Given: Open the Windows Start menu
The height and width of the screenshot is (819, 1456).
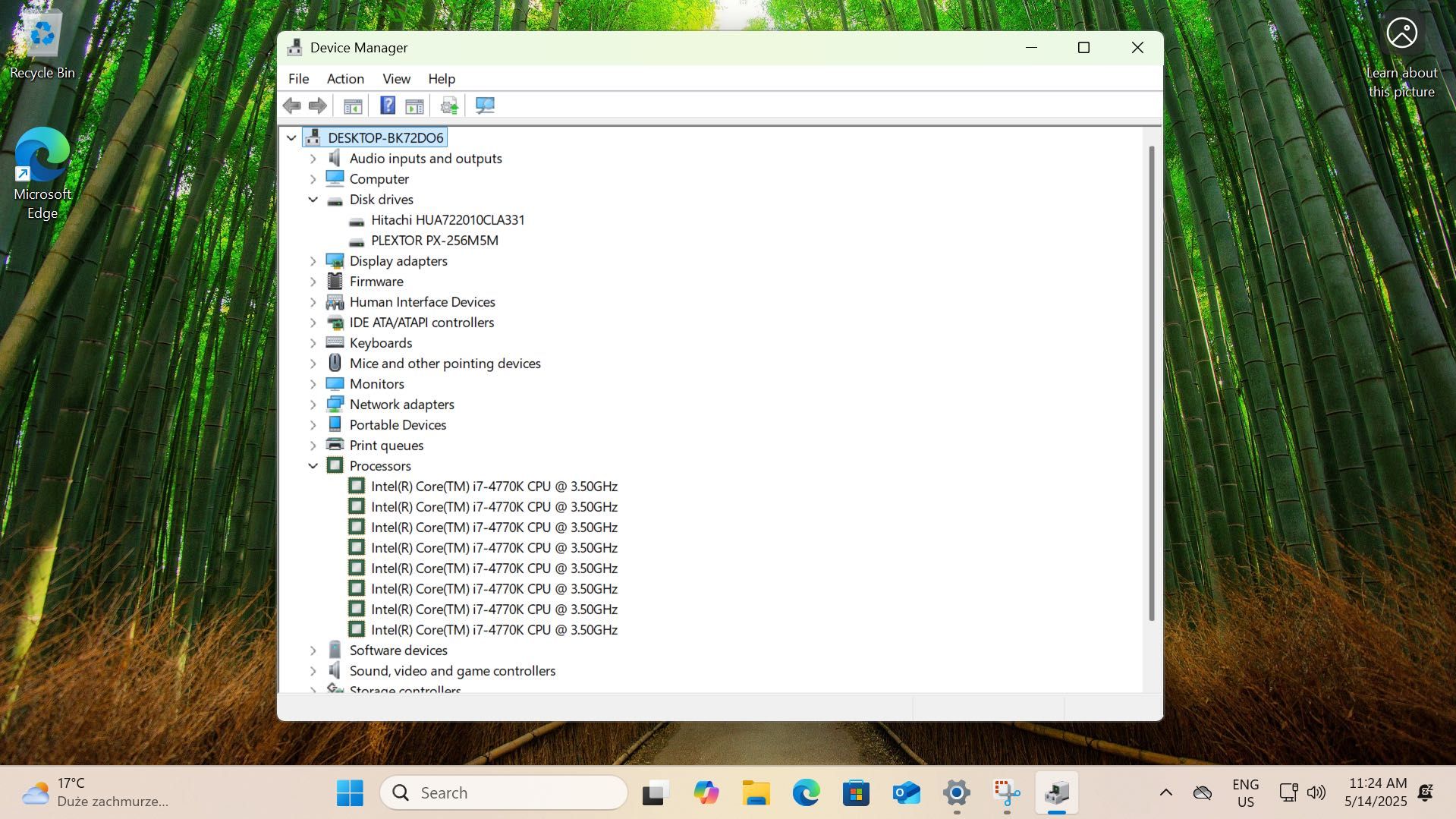Looking at the screenshot, I should click(350, 793).
